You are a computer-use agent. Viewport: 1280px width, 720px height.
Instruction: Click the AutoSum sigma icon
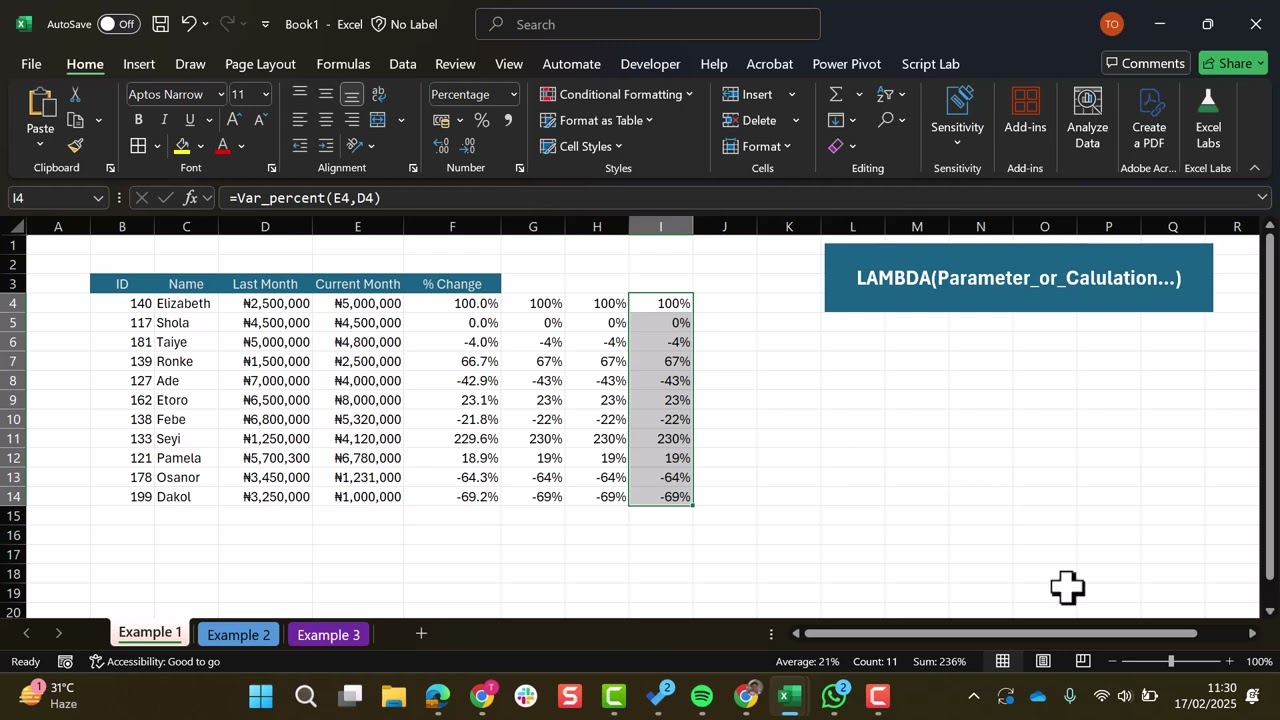836,94
